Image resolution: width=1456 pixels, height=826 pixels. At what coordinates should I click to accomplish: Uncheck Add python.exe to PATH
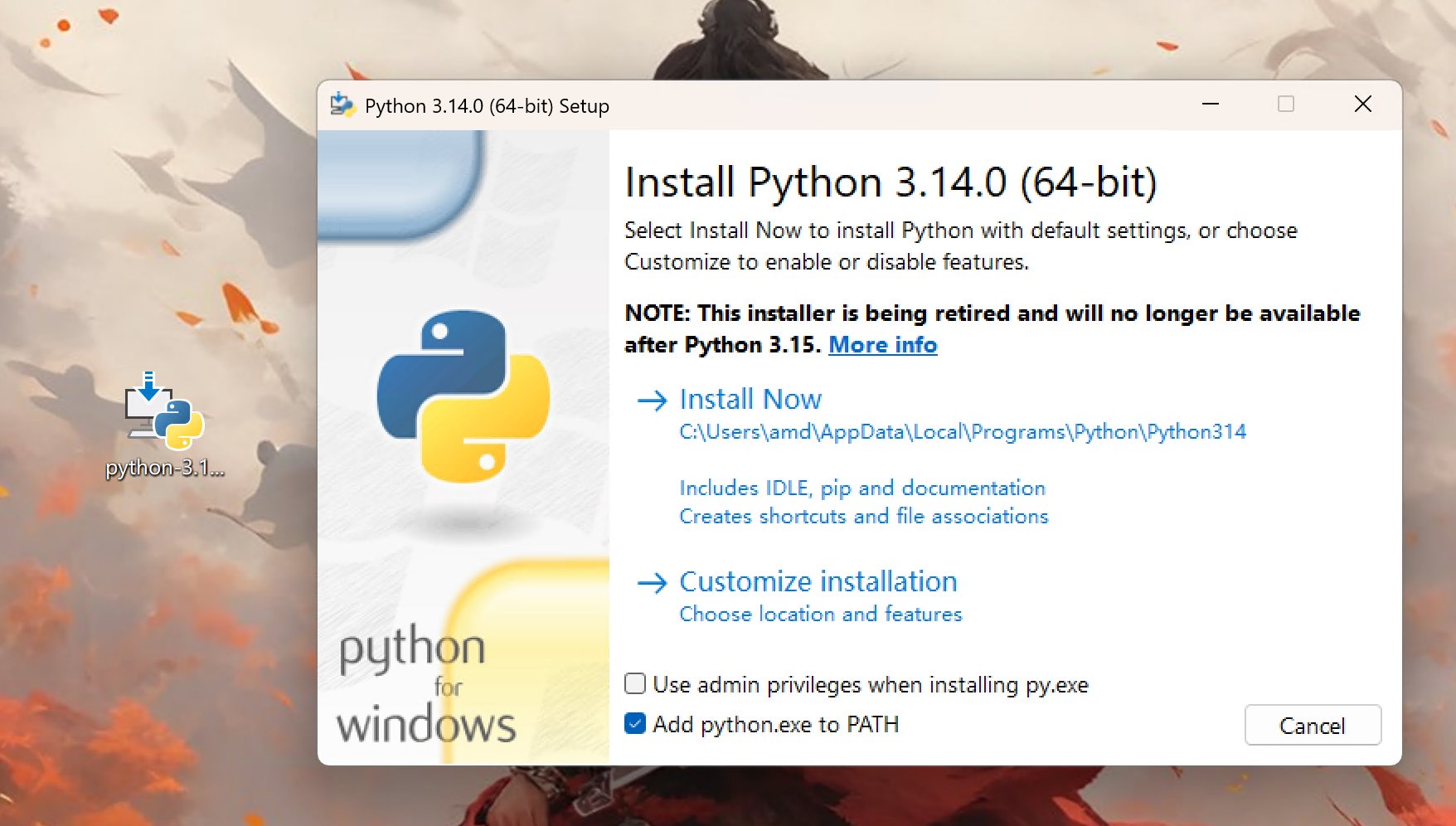click(635, 724)
